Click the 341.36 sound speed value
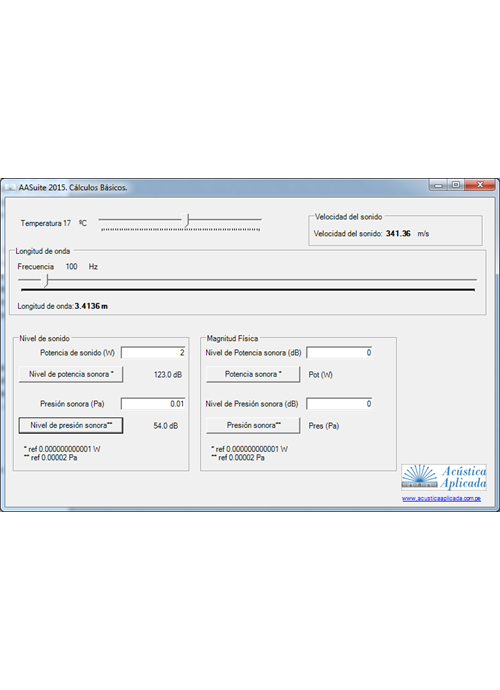The height and width of the screenshot is (690, 500). point(398,234)
